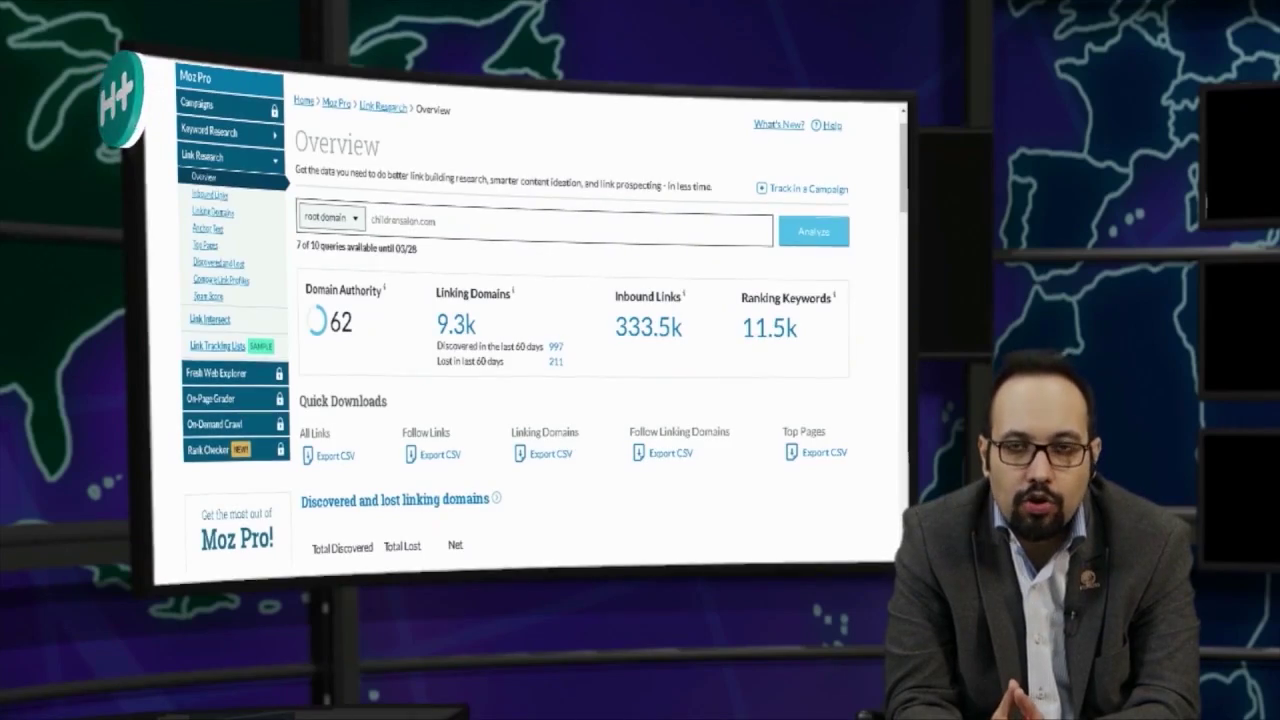The height and width of the screenshot is (720, 1280).
Task: Click the Track in a Campaign link
Action: (809, 188)
